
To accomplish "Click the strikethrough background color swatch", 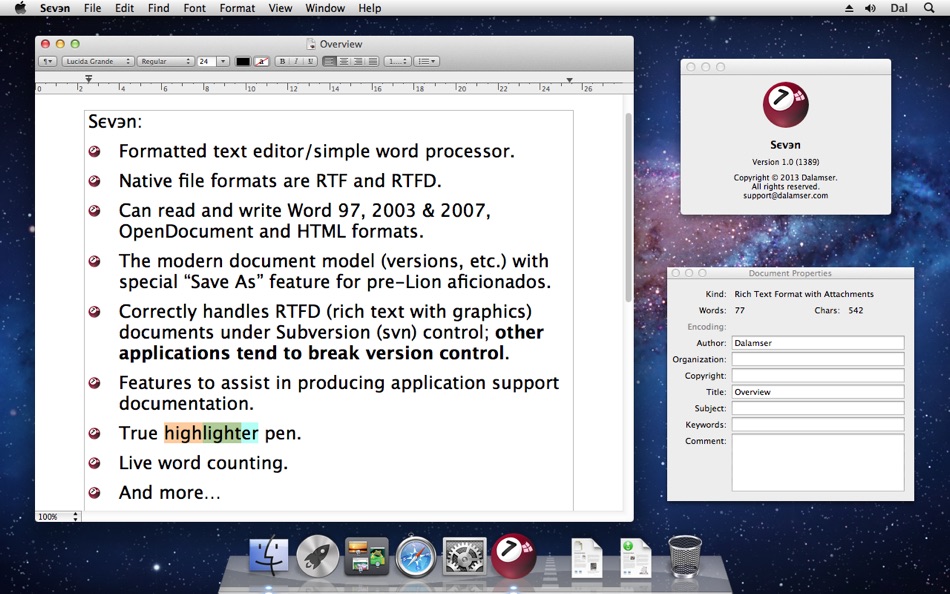I will point(262,61).
